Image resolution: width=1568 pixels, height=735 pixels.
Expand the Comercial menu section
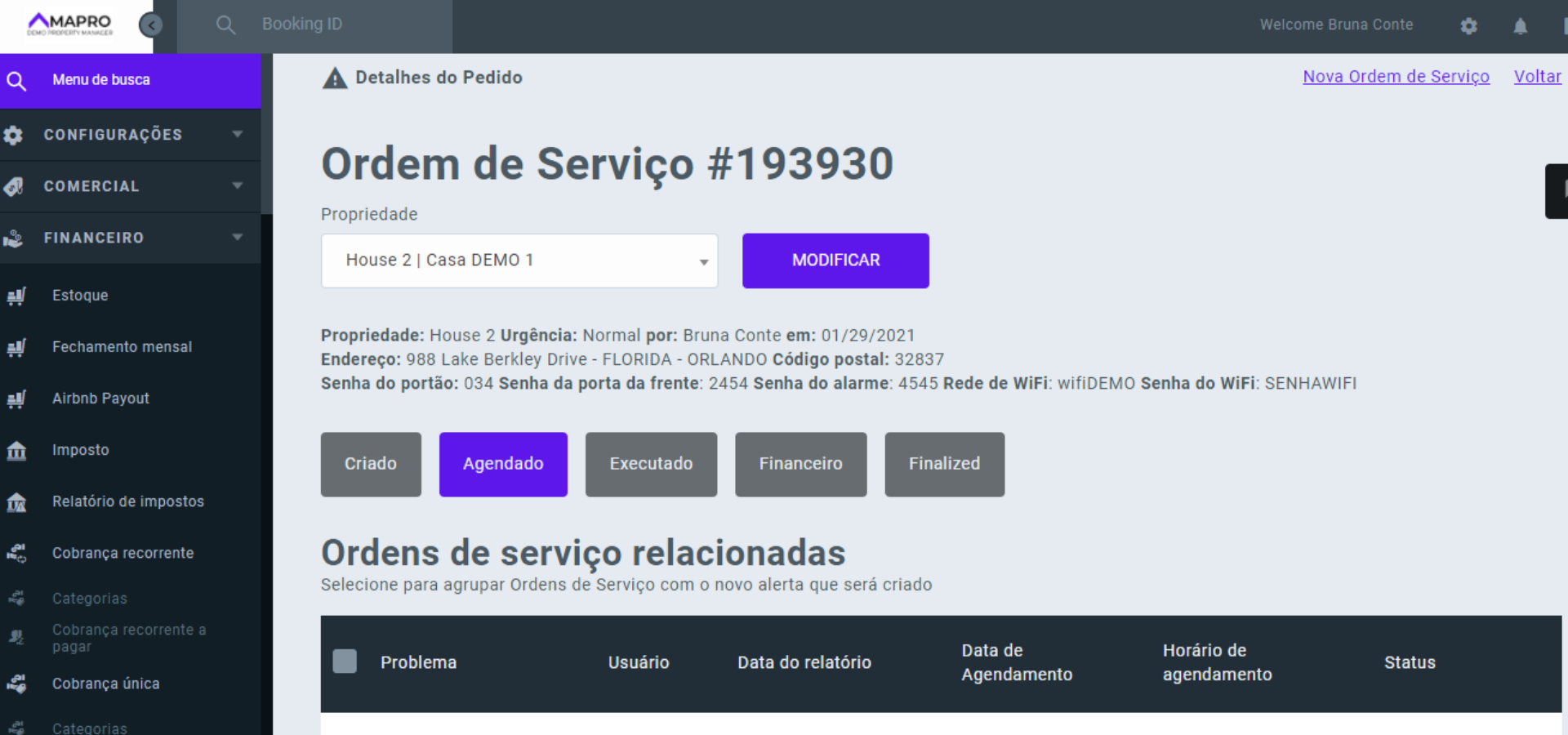pos(131,186)
